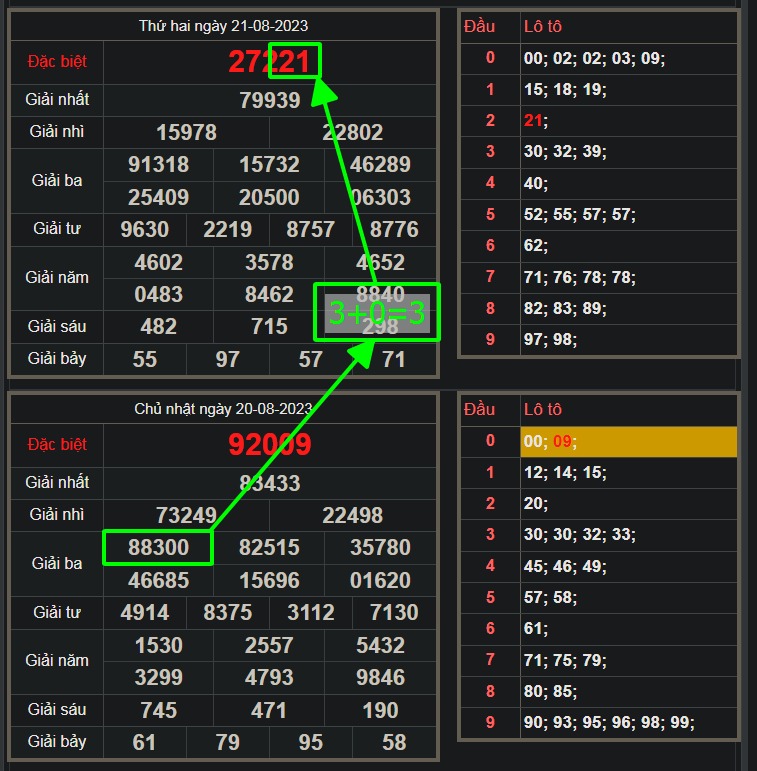
Task: Click the Giải tư number 9630
Action: (144, 230)
